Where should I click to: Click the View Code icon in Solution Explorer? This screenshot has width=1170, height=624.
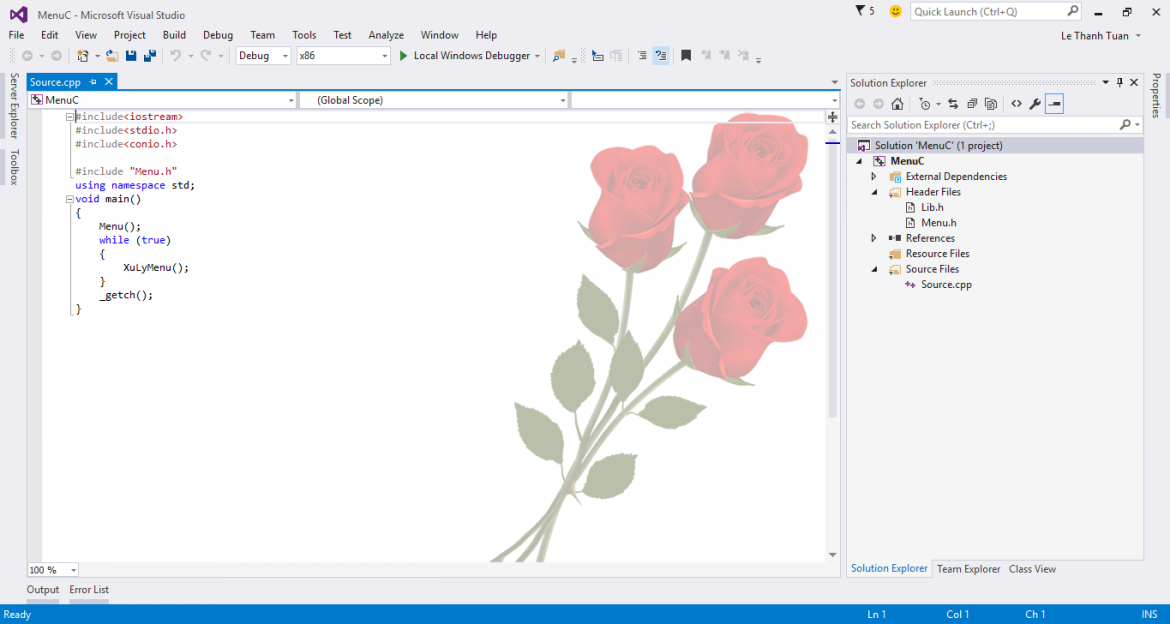coord(1016,104)
